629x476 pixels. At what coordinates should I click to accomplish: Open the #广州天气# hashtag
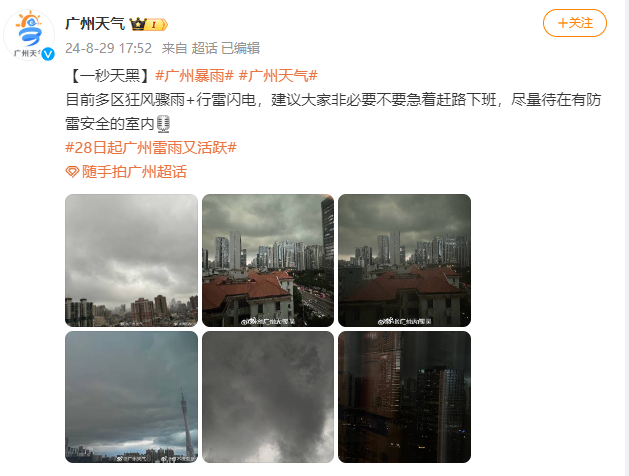point(278,75)
